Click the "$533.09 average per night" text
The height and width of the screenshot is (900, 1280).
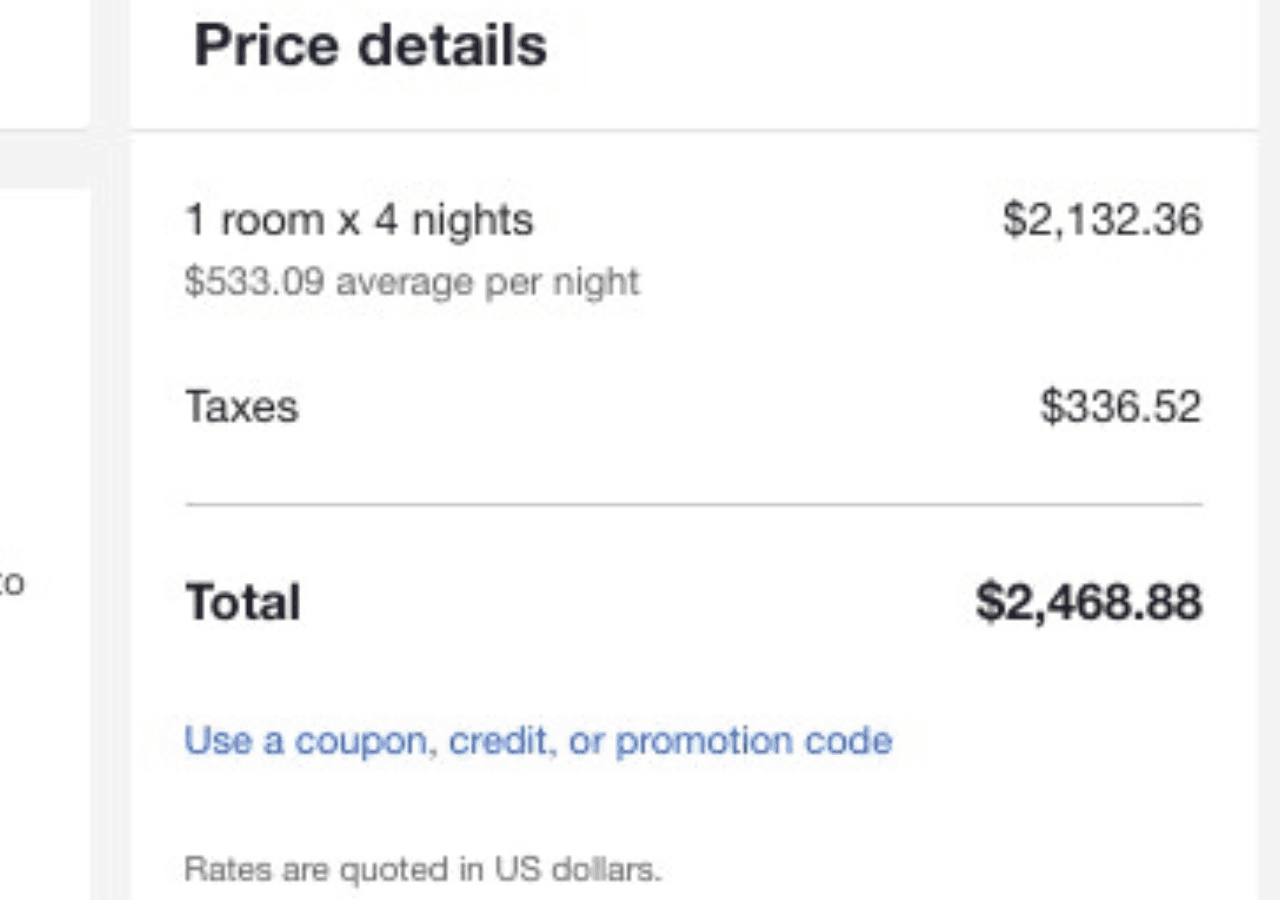[411, 283]
